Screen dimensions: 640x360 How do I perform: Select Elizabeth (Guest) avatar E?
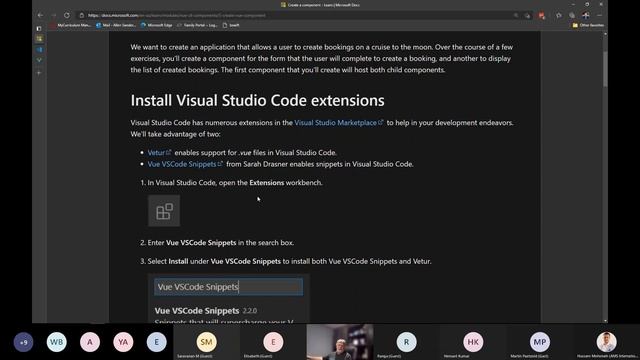point(273,342)
